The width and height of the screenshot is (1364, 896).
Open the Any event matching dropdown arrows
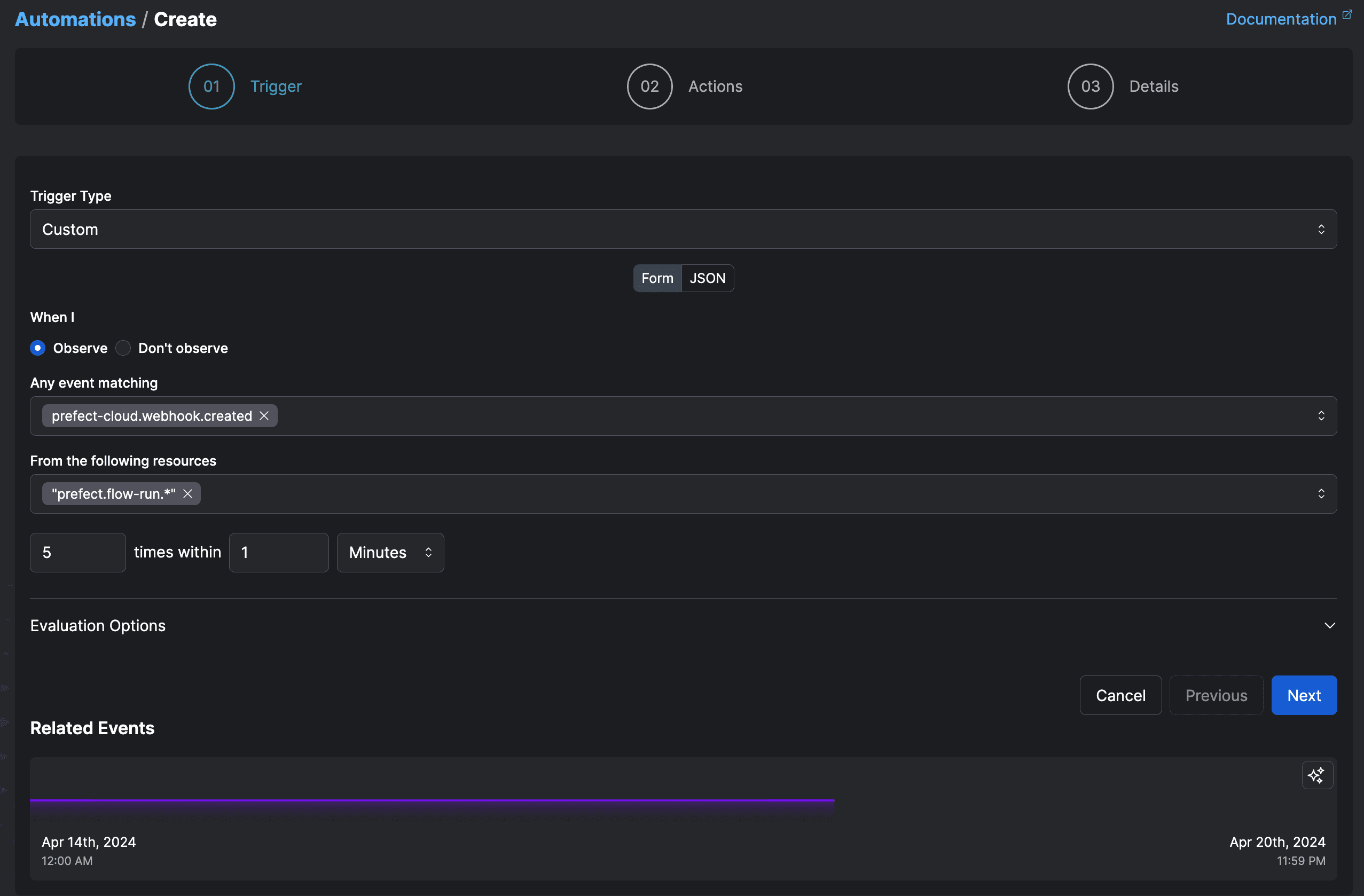[x=1321, y=416]
